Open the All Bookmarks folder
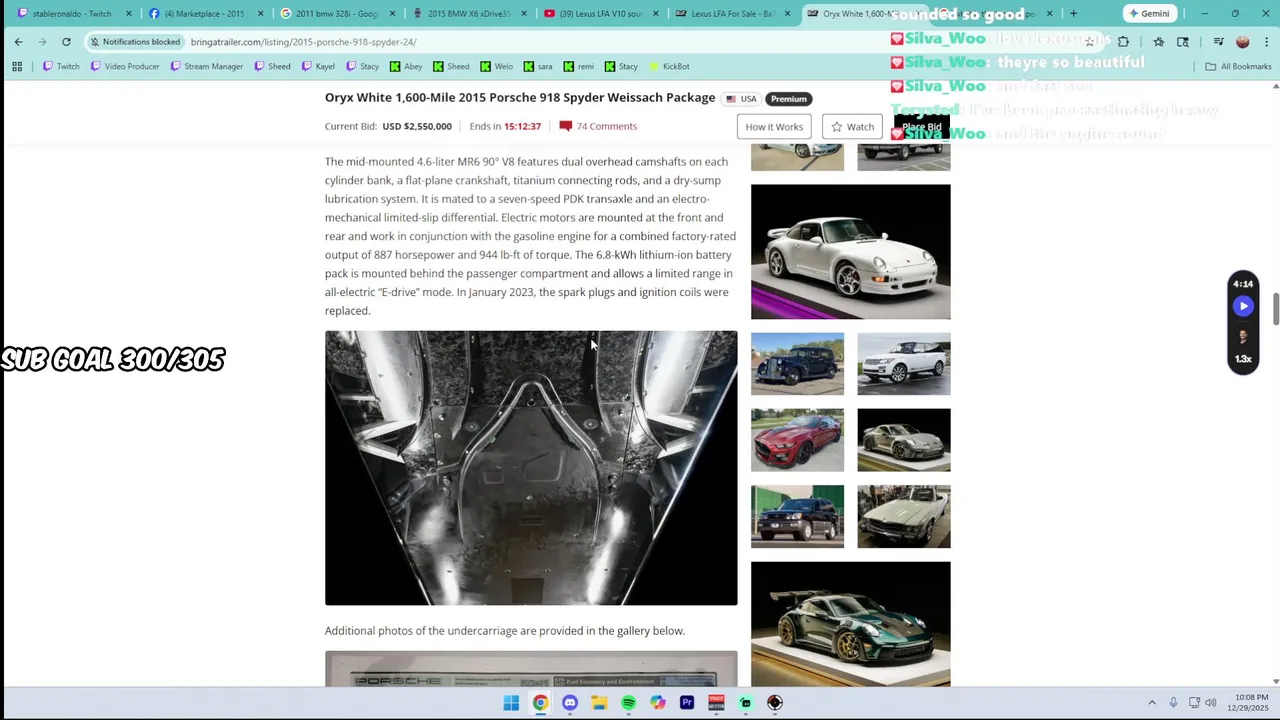 tap(1238, 66)
